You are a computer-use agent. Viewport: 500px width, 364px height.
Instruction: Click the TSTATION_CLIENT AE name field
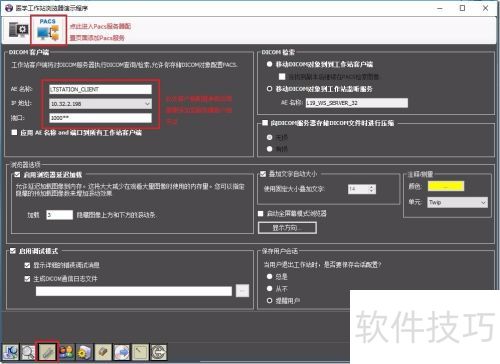coord(100,89)
